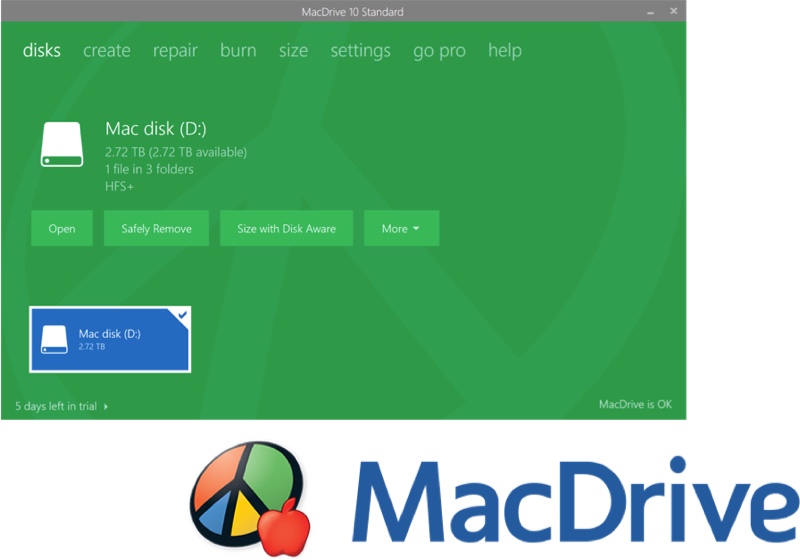Click '1 file in 3 folders' text

coord(149,169)
